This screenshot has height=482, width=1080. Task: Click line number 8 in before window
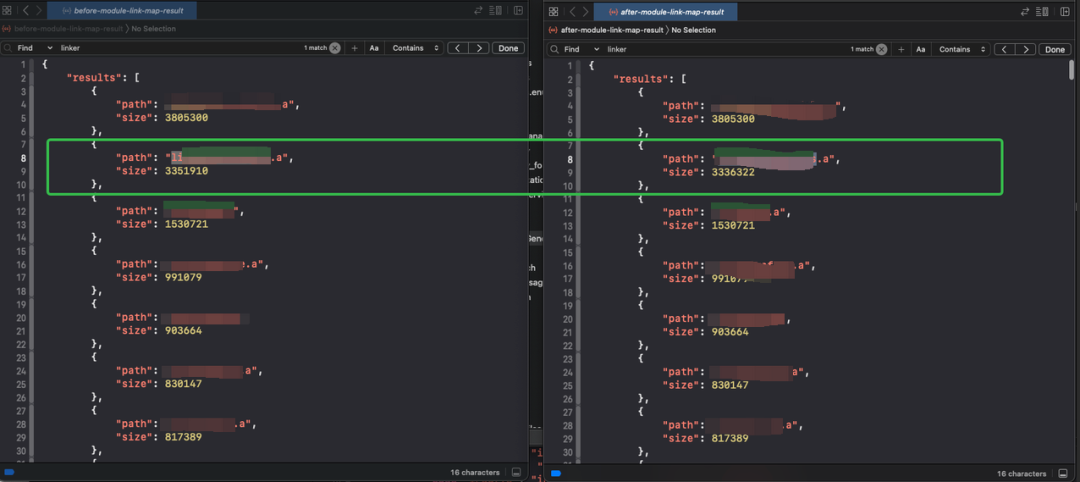[x=23, y=158]
